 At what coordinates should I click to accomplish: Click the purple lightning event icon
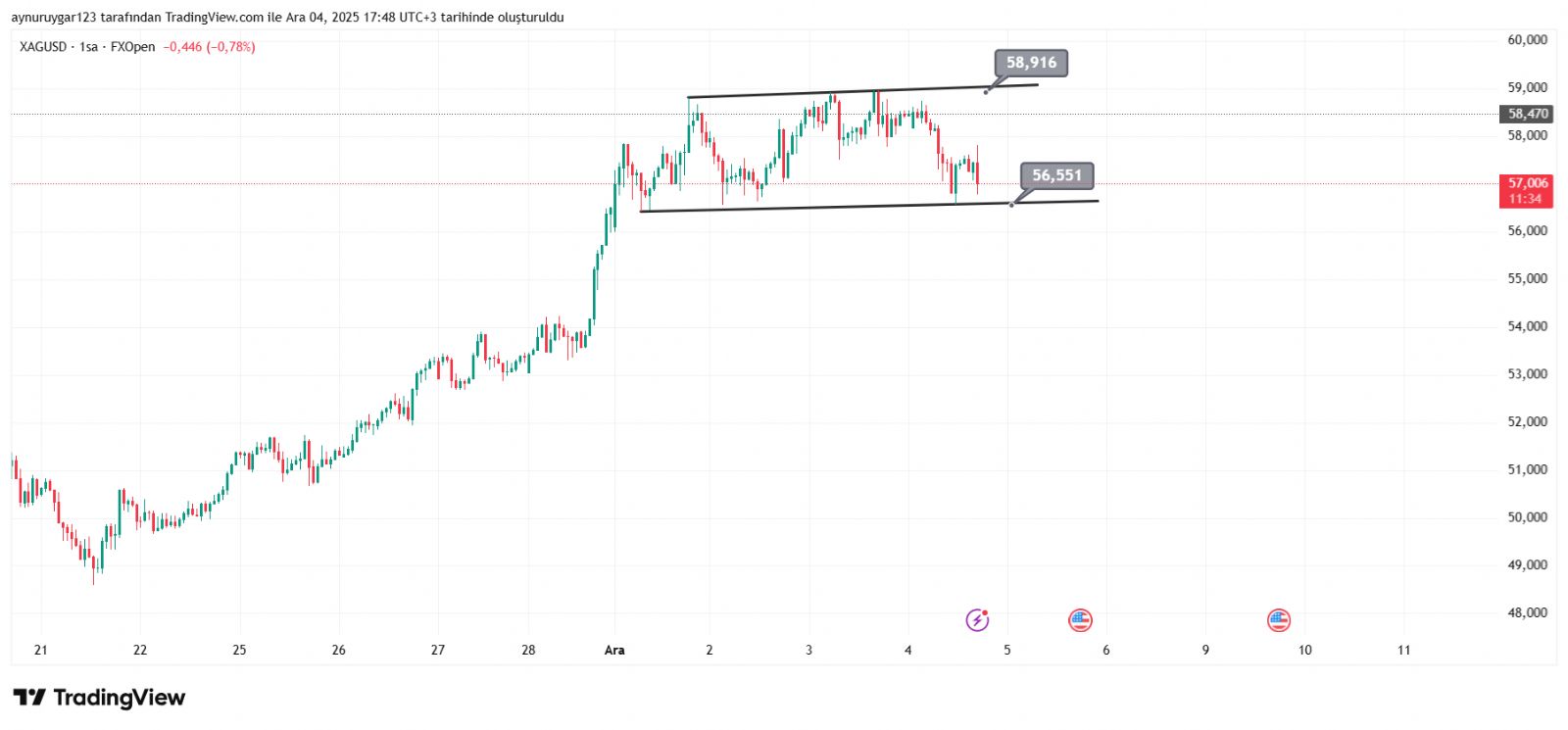[x=977, y=619]
